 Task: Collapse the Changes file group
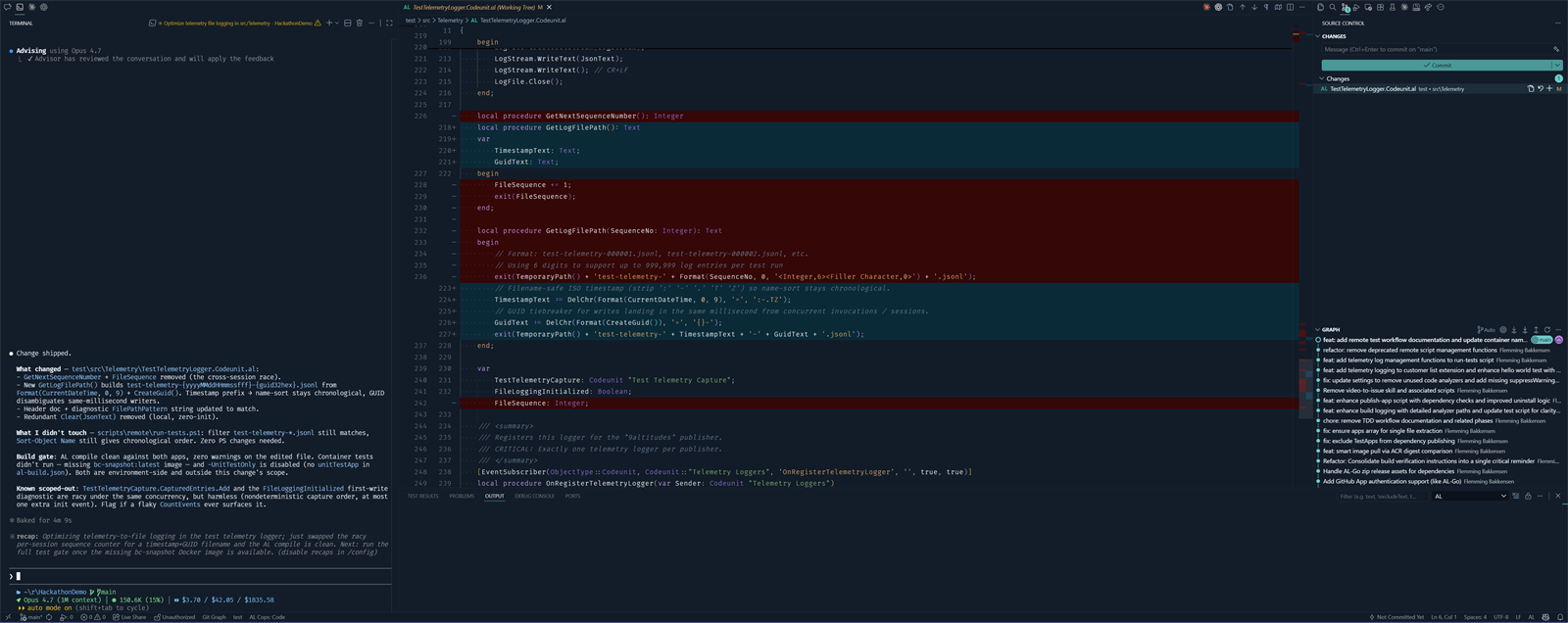[1337, 78]
